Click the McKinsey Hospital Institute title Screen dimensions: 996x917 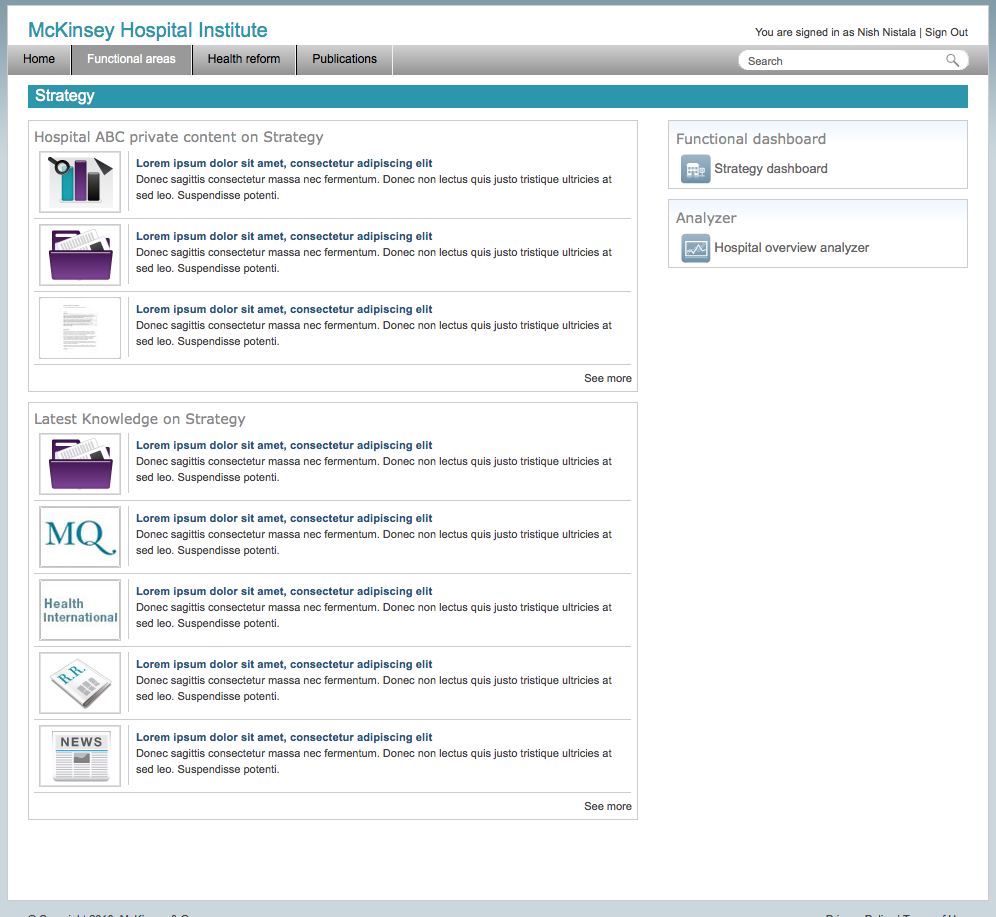[x=147, y=30]
